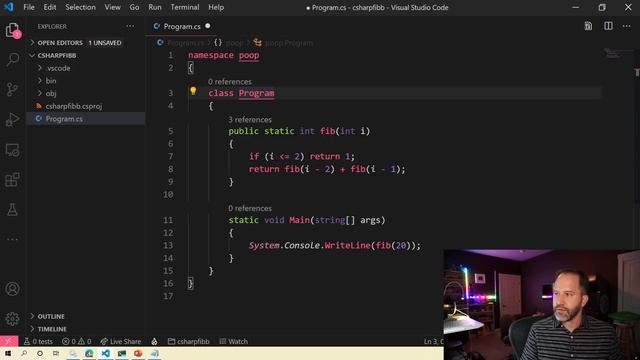Open the Manage gear settings icon
This screenshot has width=640, height=360.
click(13, 319)
